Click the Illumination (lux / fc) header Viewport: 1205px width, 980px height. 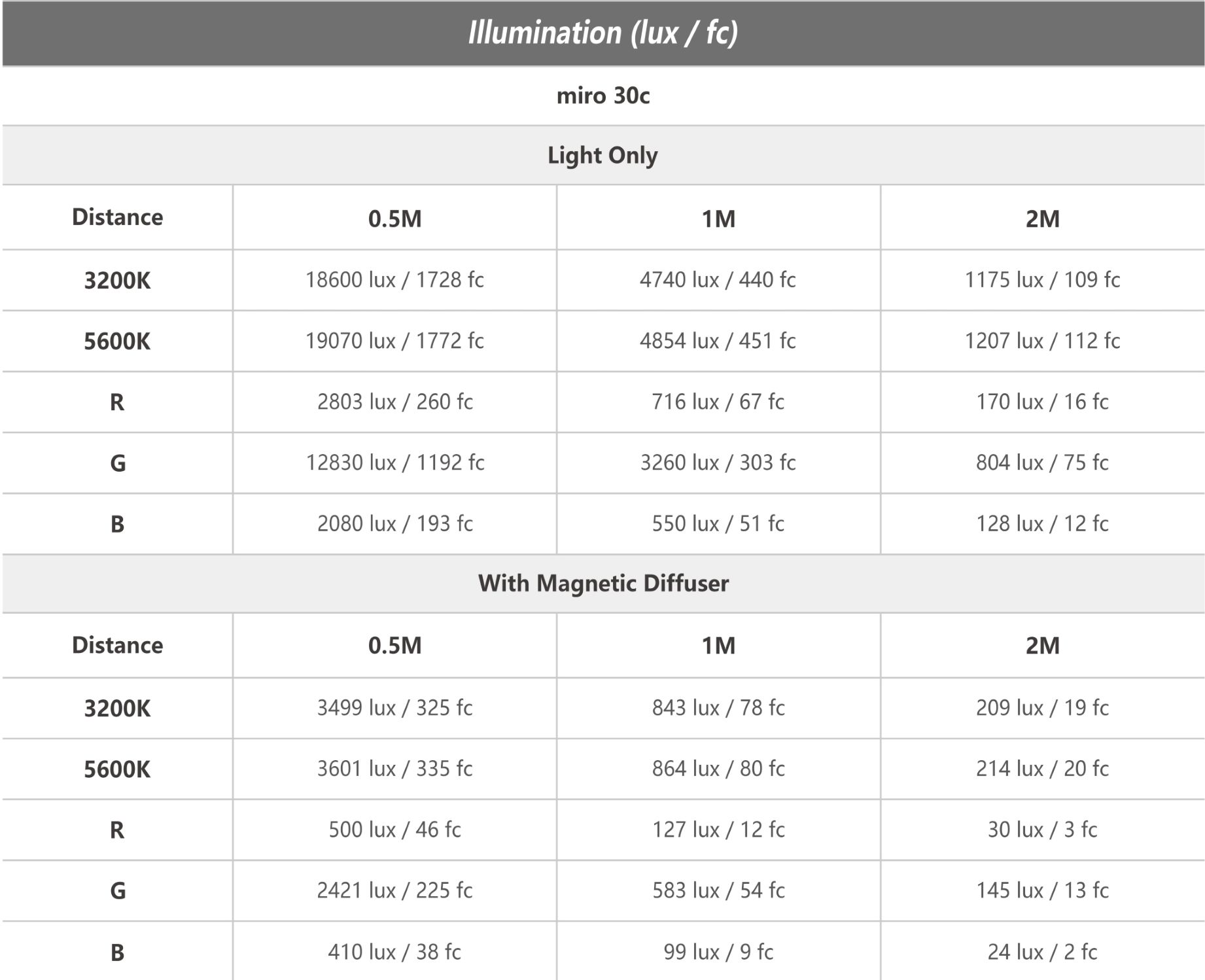point(602,33)
